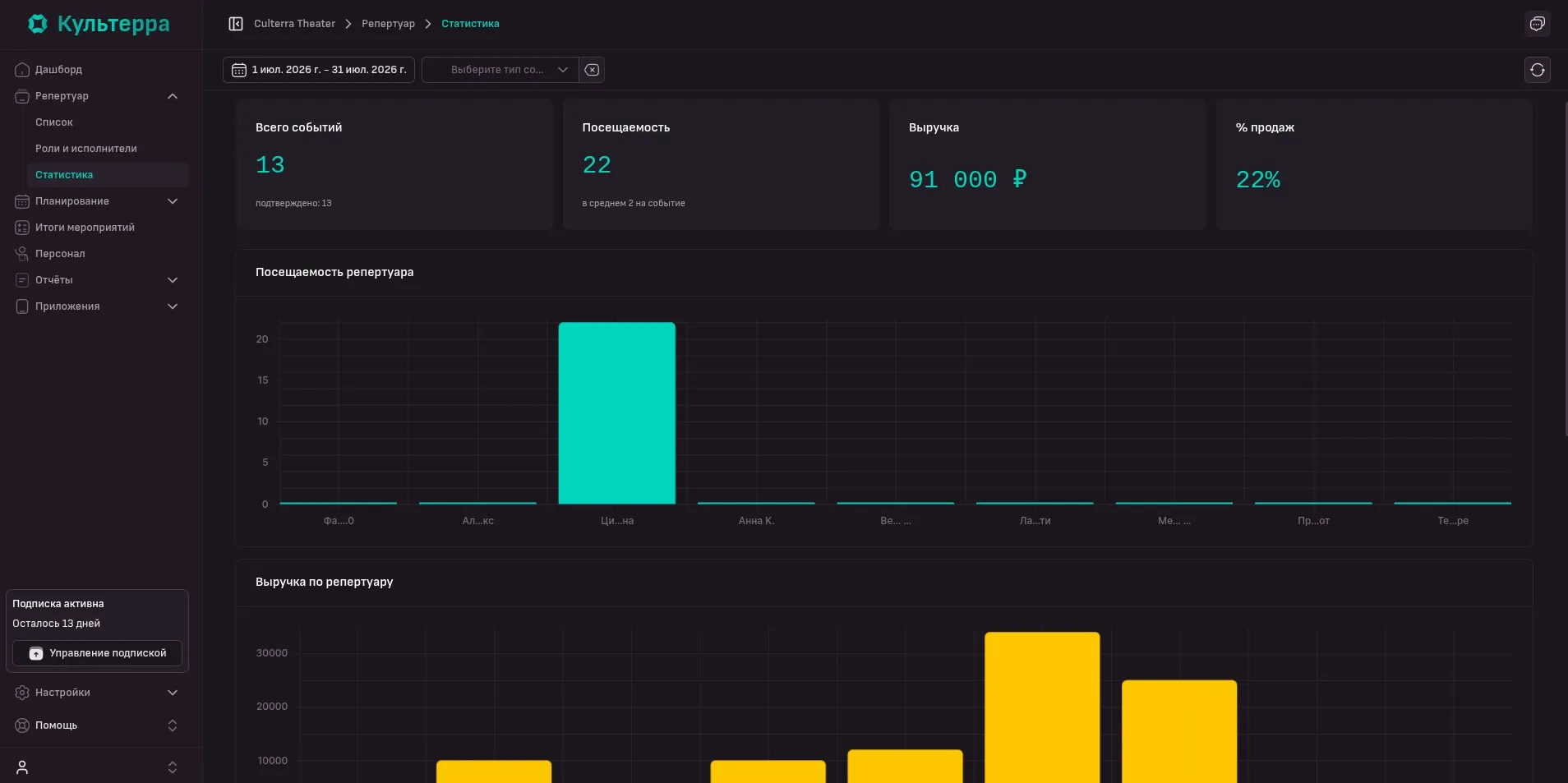The width and height of the screenshot is (1568, 783).
Task: Click the Посещаемость value 22
Action: click(597, 165)
